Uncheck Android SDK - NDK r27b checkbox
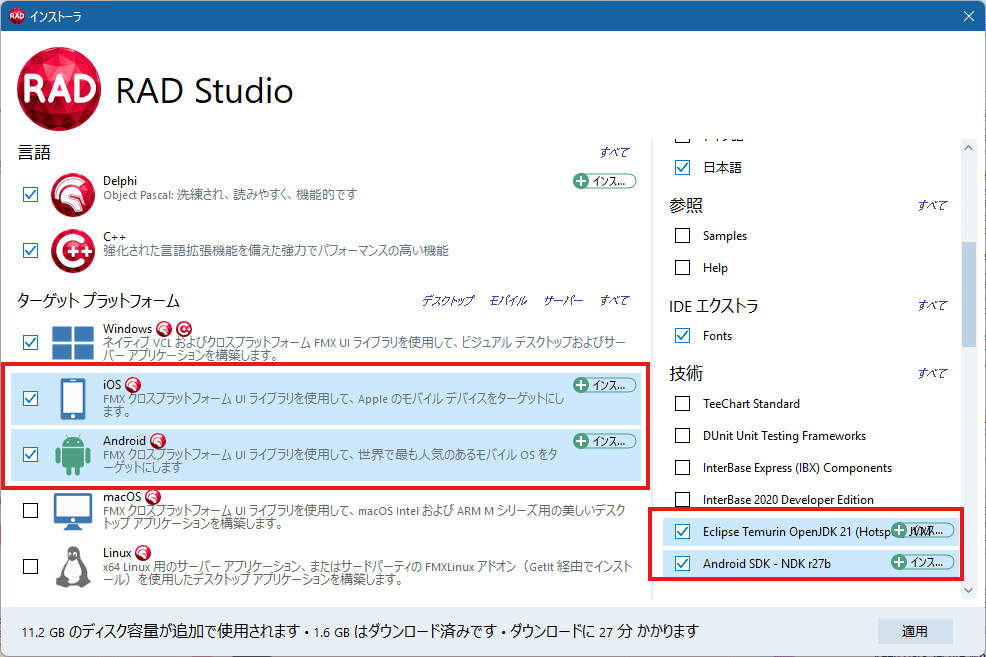This screenshot has width=986, height=657. coord(682,564)
